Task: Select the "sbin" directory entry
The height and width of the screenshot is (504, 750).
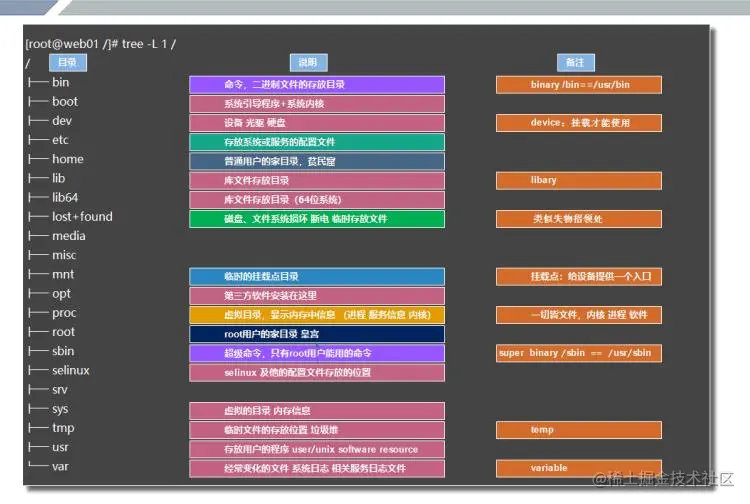Action: point(63,351)
